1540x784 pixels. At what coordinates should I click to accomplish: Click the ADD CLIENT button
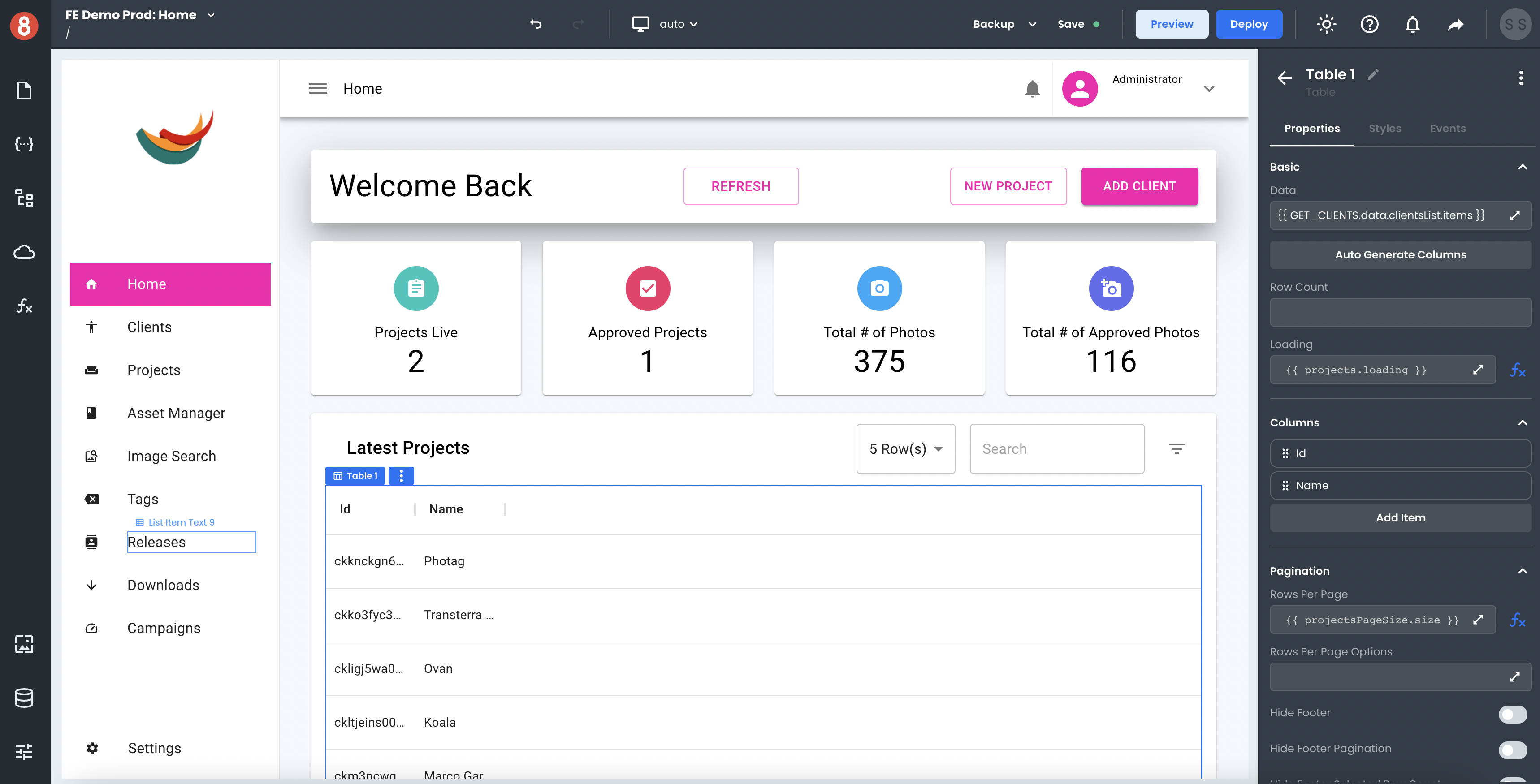tap(1139, 186)
